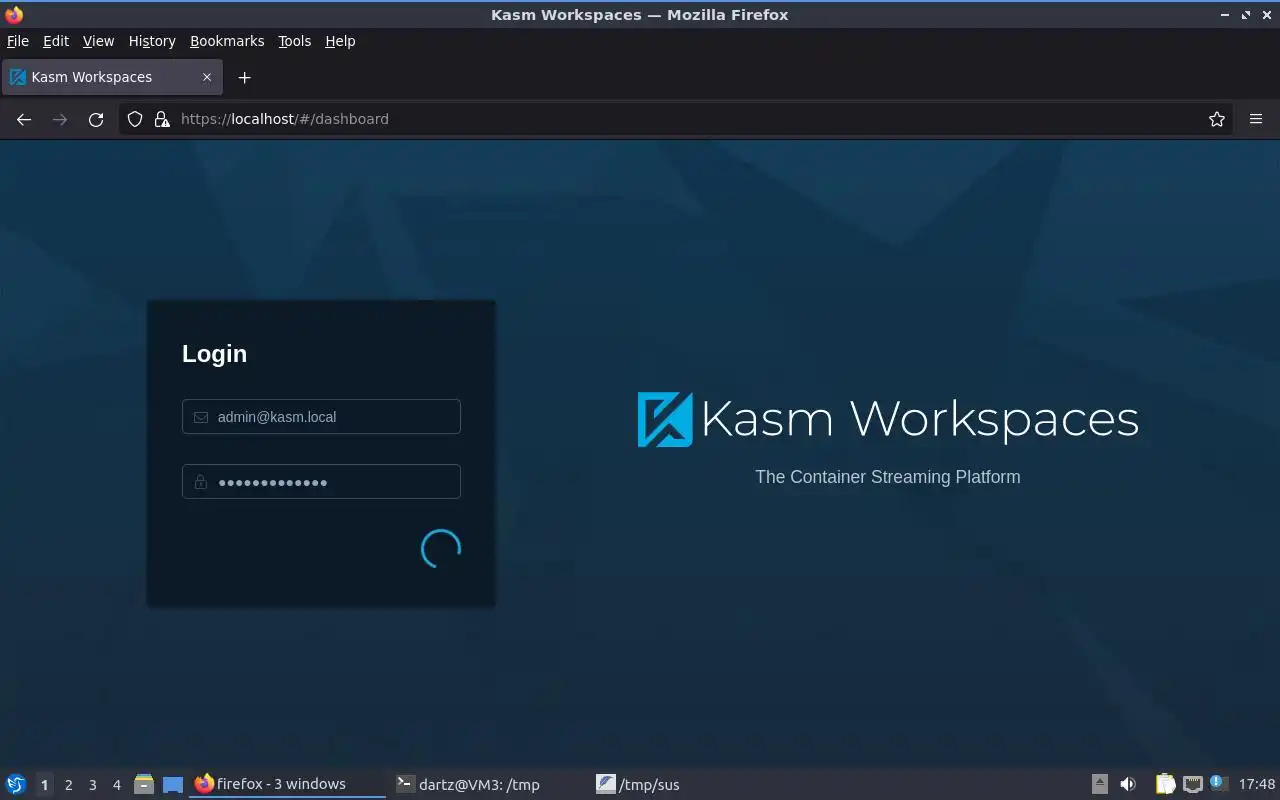Open the volume speaker tray icon
Image resolution: width=1280 pixels, height=800 pixels.
click(x=1128, y=784)
